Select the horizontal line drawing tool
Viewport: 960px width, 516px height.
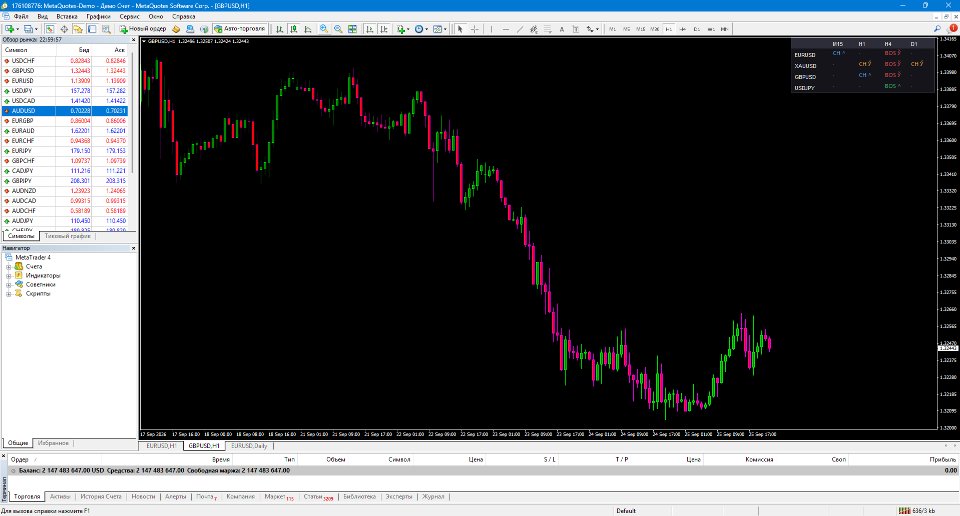506,29
